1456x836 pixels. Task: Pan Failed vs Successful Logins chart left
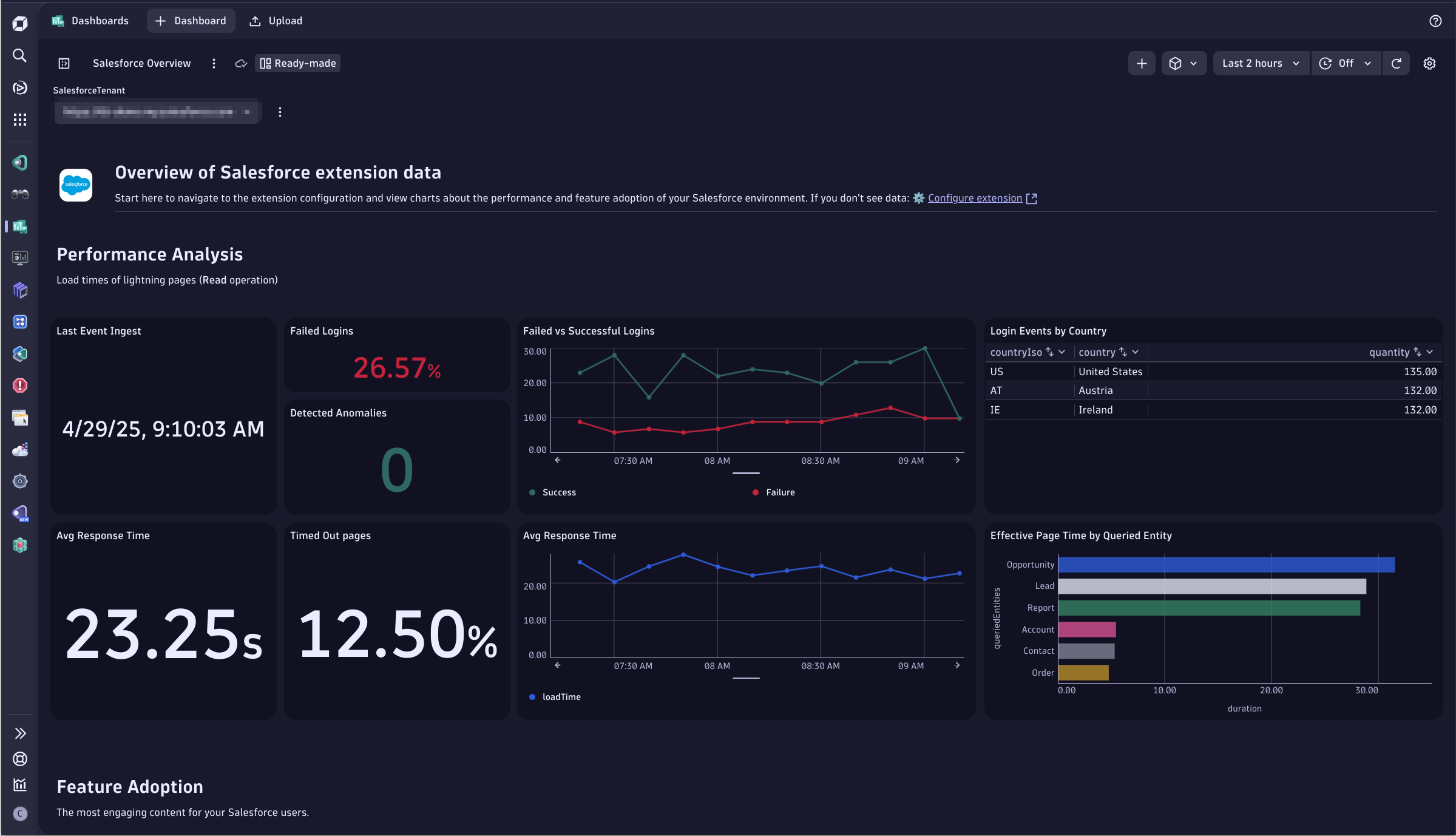[x=557, y=460]
